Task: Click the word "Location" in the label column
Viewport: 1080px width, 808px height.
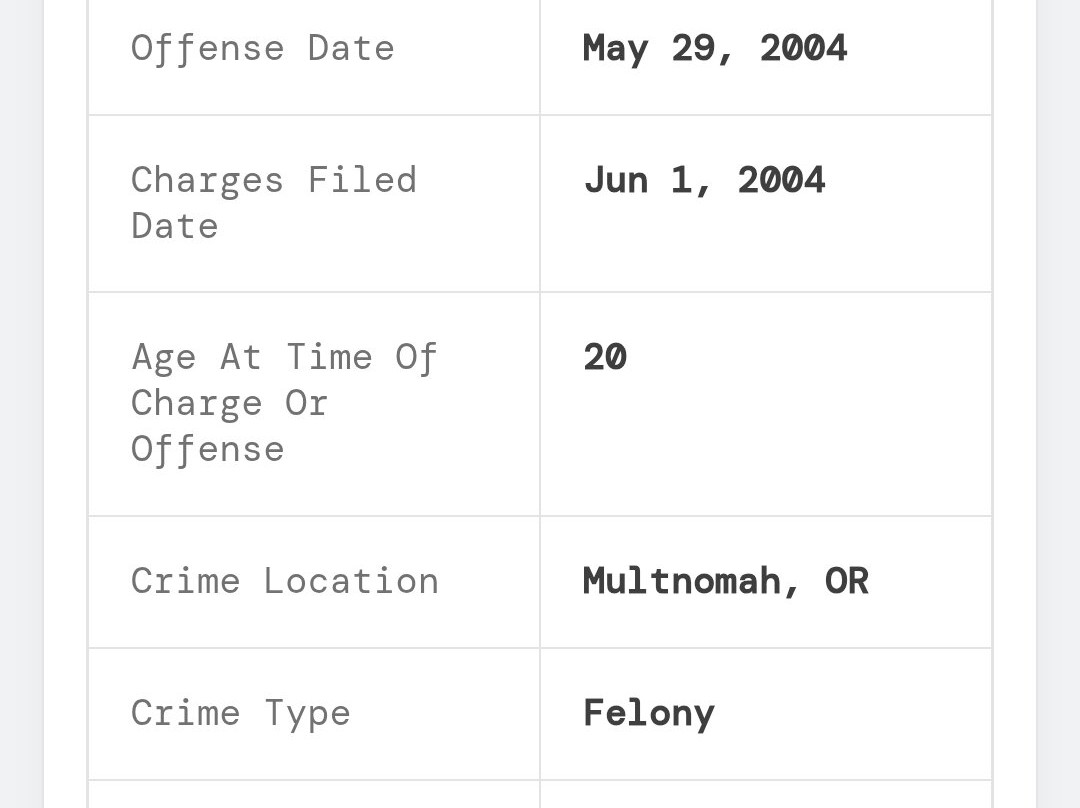Action: coord(351,581)
